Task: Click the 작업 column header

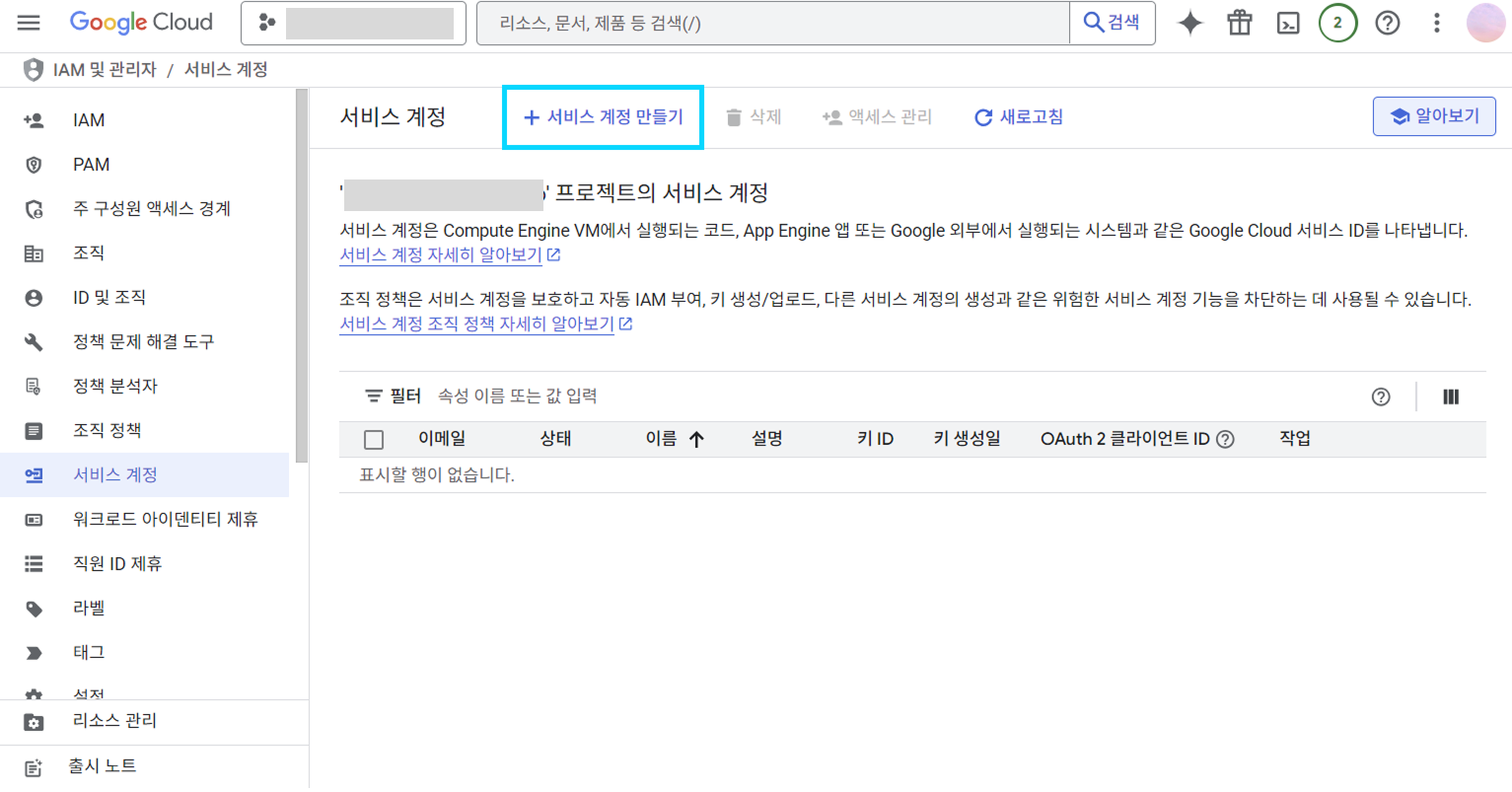Action: [1295, 439]
